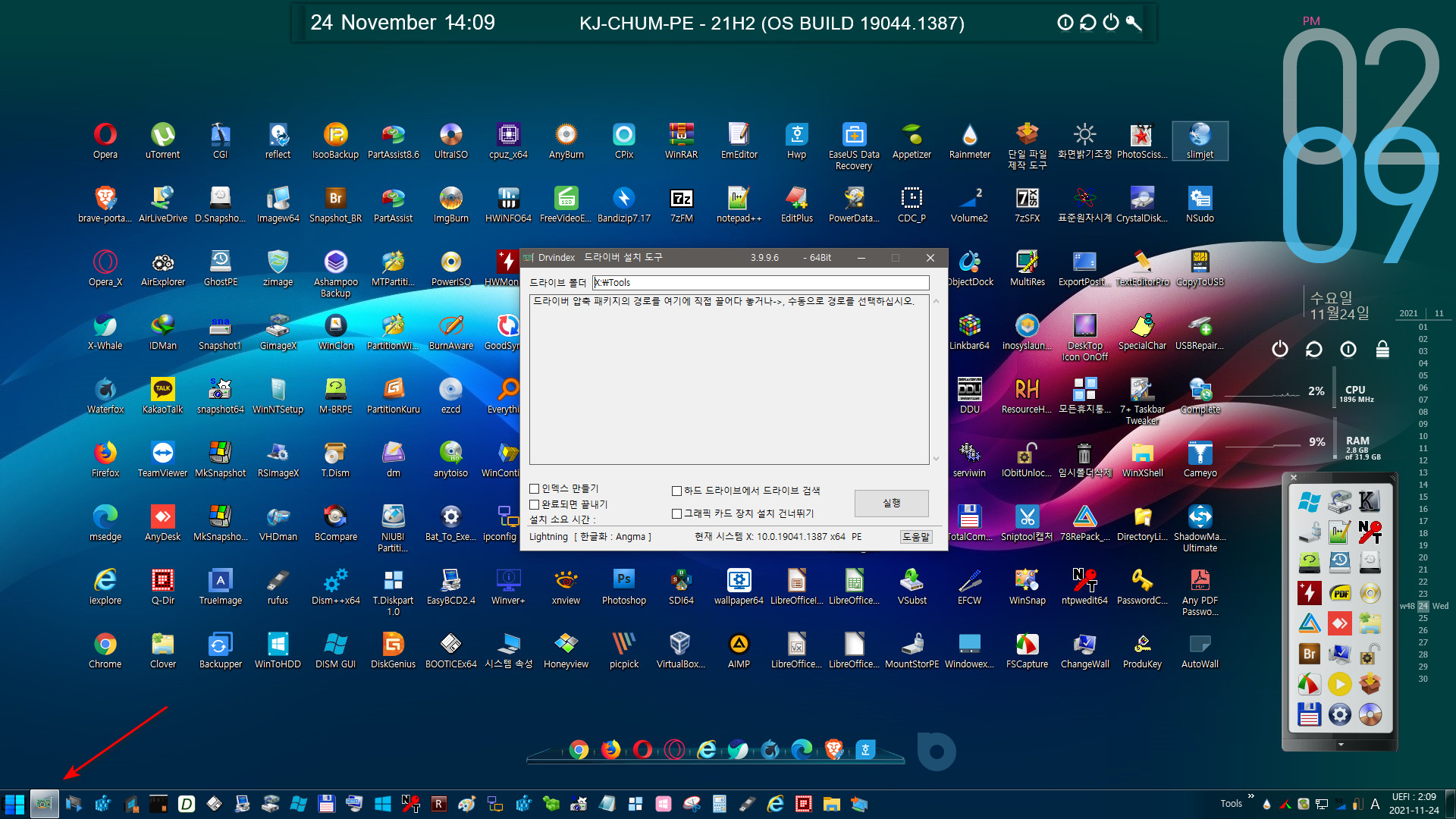Viewport: 1456px width, 819px height.
Task: Check the 인덱스 만들기 checkbox
Action: click(534, 489)
